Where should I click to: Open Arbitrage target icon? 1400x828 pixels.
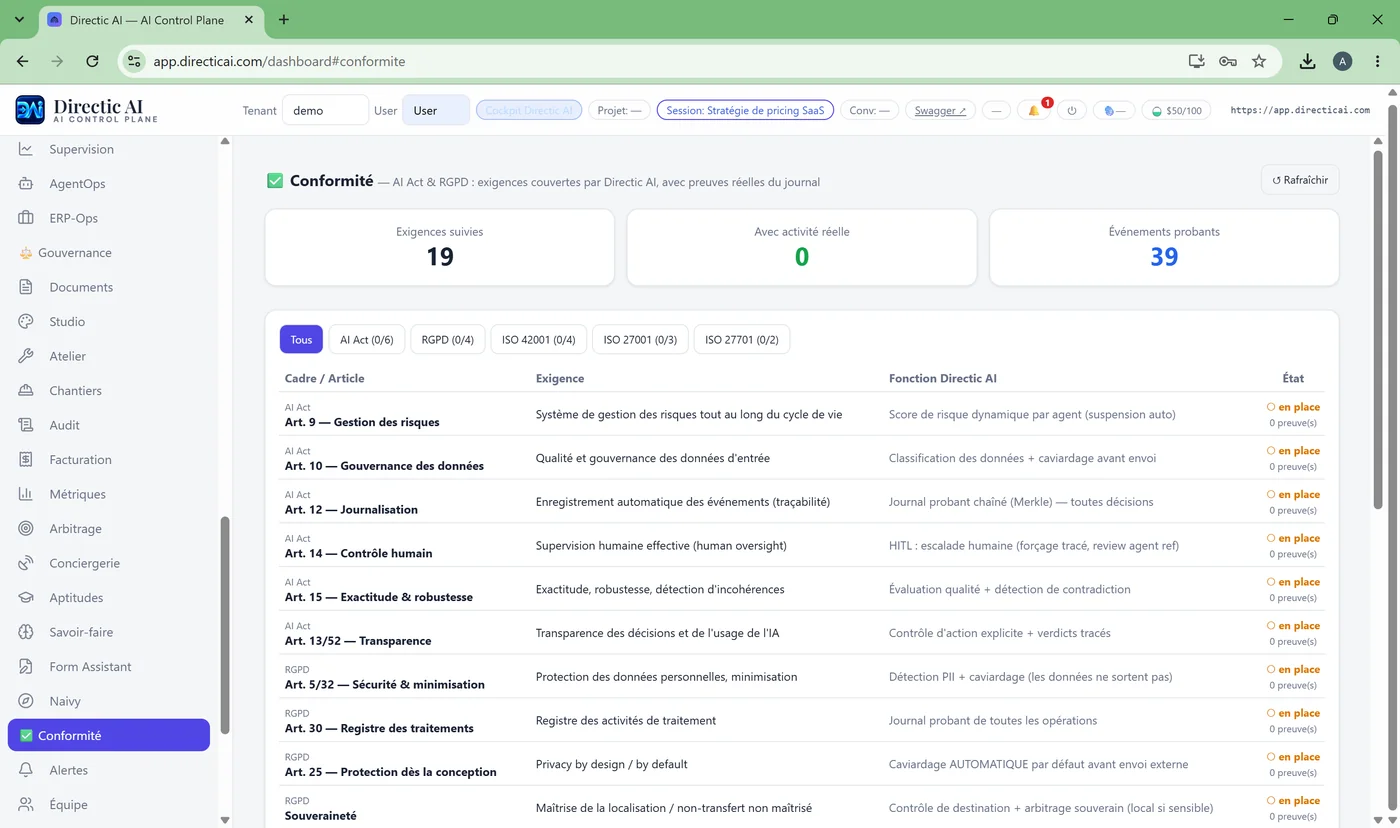click(x=27, y=529)
